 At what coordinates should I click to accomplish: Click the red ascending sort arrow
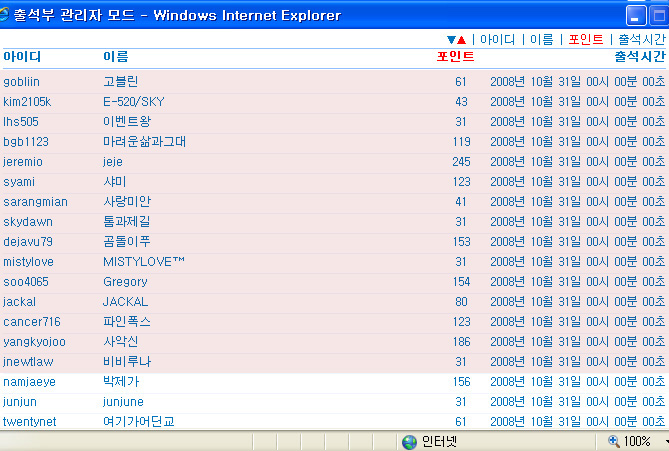pyautogui.click(x=461, y=40)
